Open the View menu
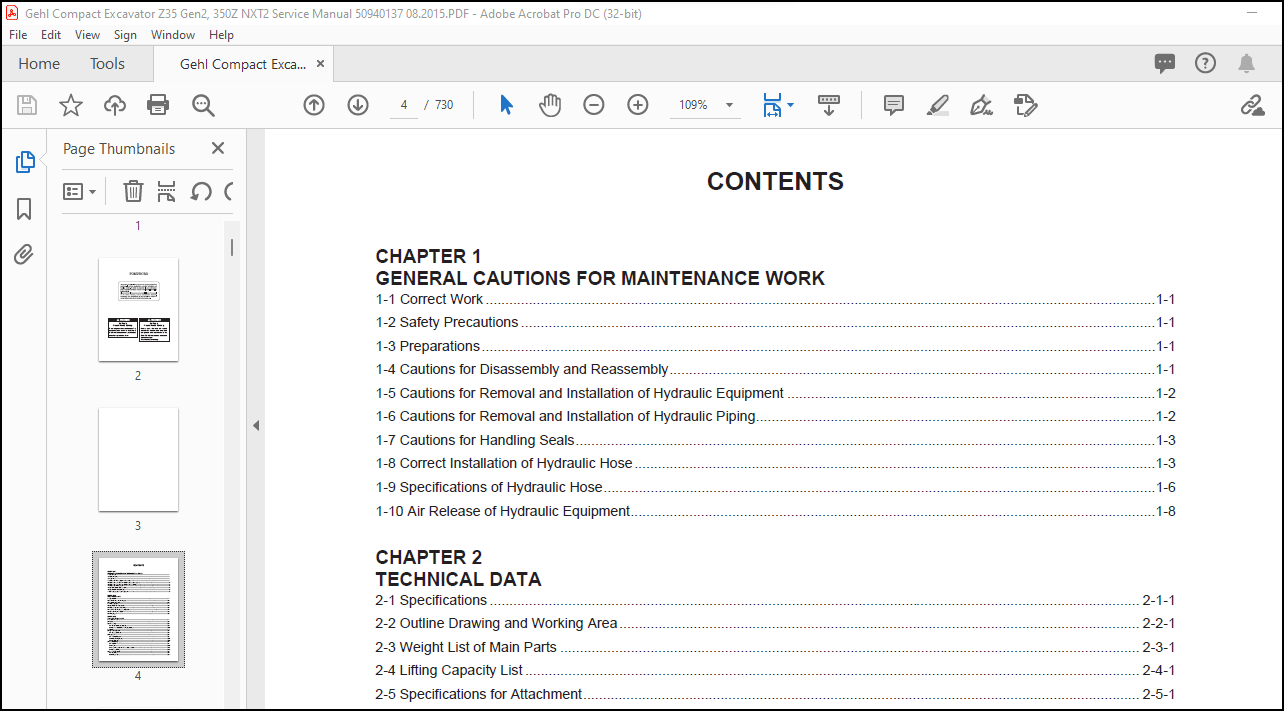Viewport: 1284px width, 711px height. [88, 34]
